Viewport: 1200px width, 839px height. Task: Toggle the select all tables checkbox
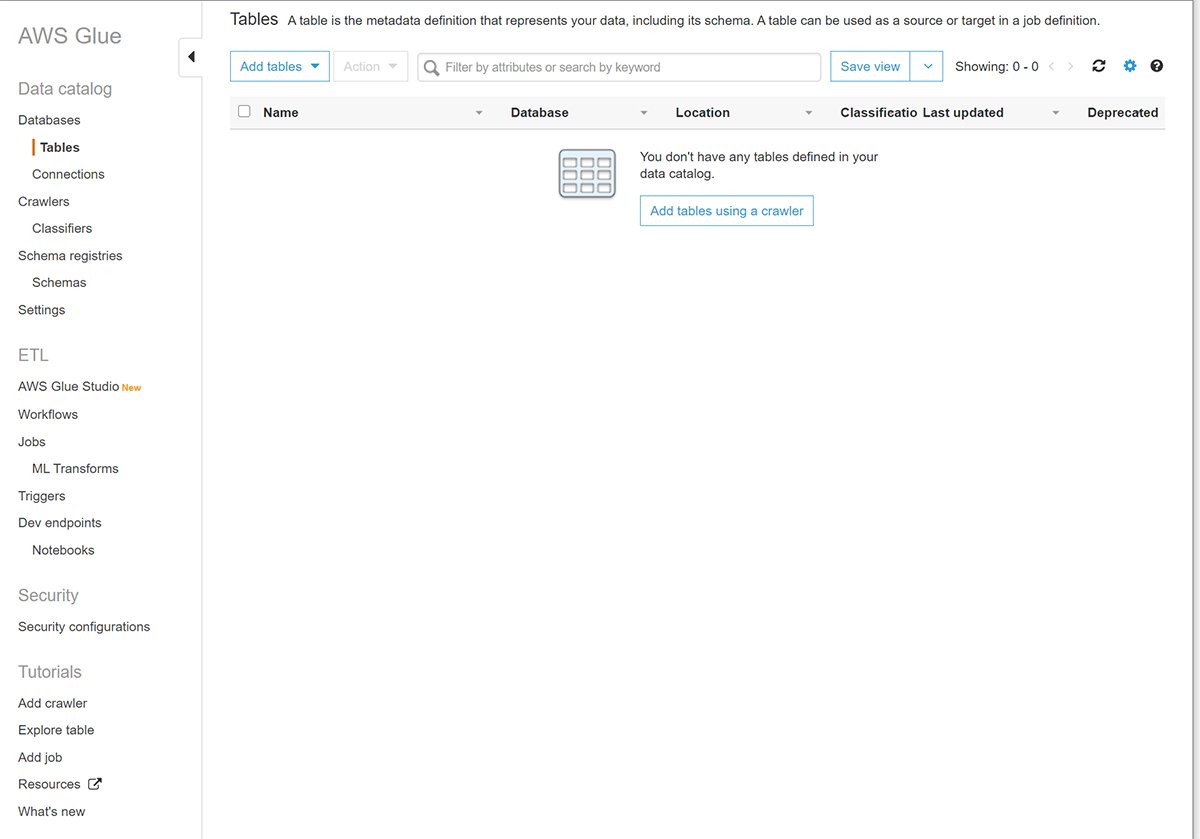click(x=244, y=112)
